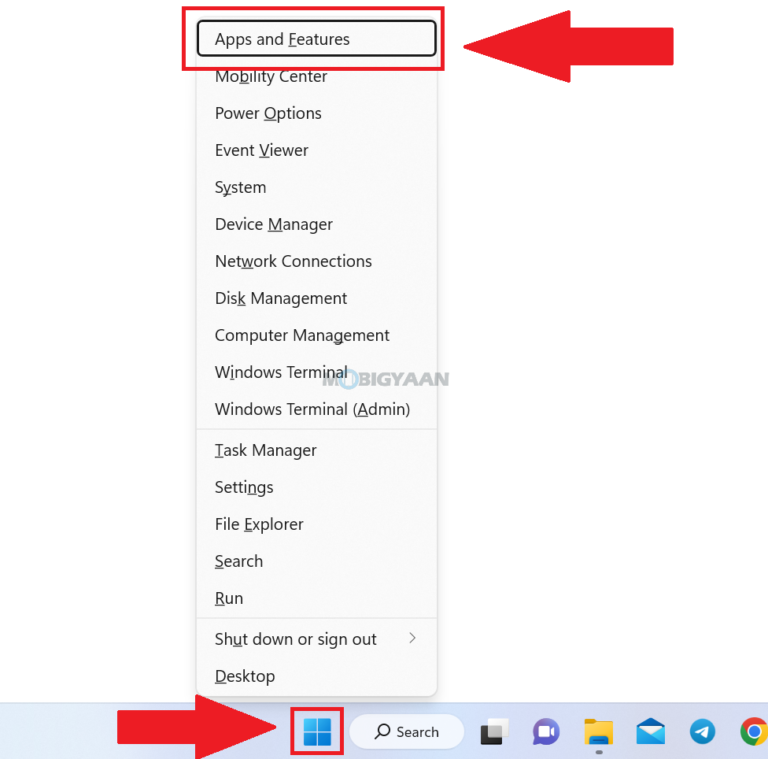Open Device Manager entry
The image size is (768, 759).
point(316,224)
